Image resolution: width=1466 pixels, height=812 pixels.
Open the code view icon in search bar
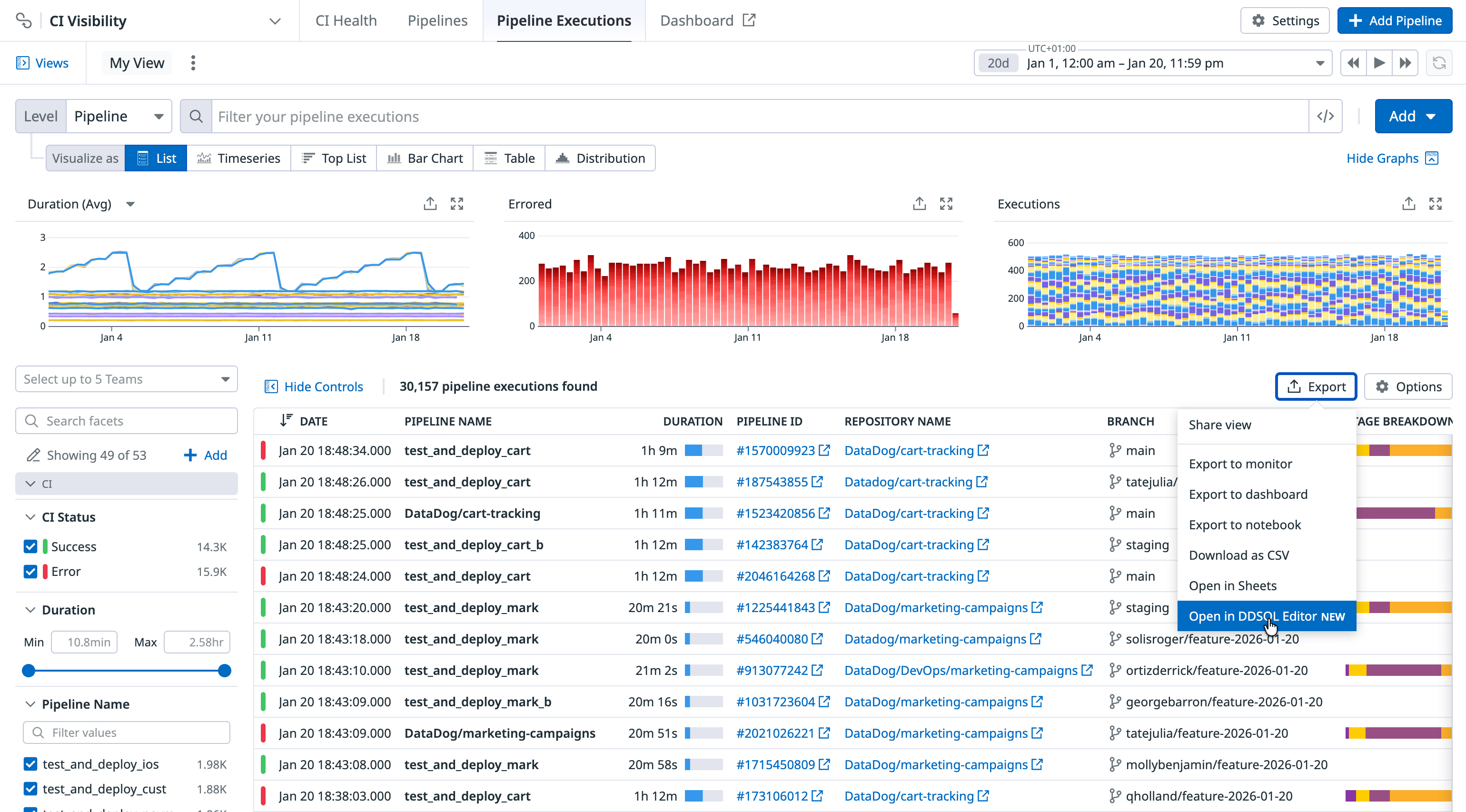[1325, 117]
